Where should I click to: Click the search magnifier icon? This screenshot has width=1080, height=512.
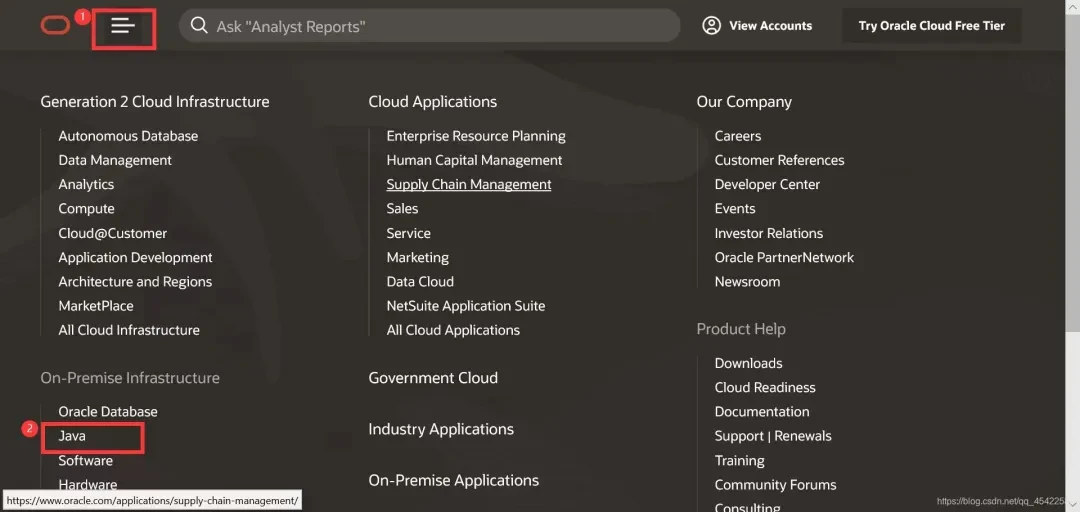(199, 25)
